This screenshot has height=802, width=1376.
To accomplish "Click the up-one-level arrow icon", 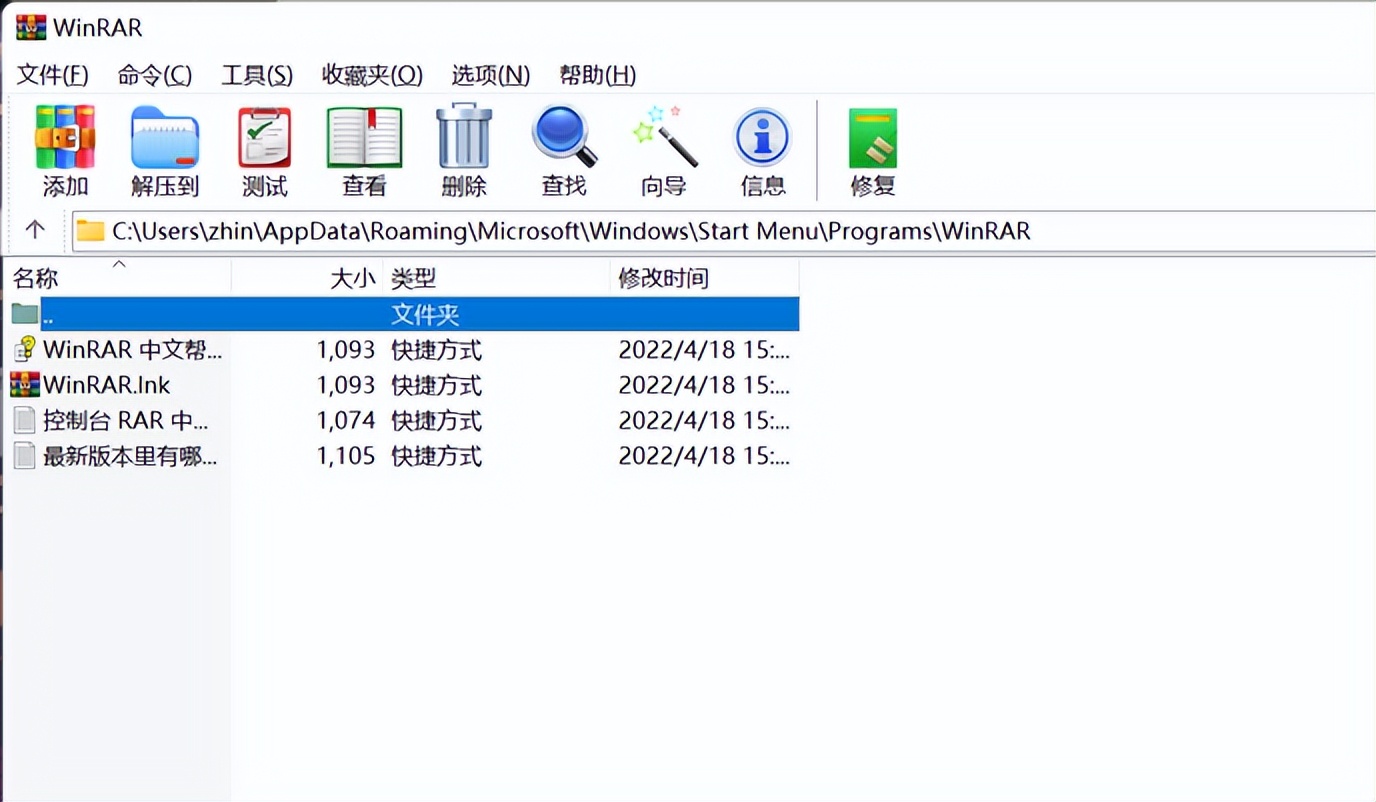I will [35, 229].
